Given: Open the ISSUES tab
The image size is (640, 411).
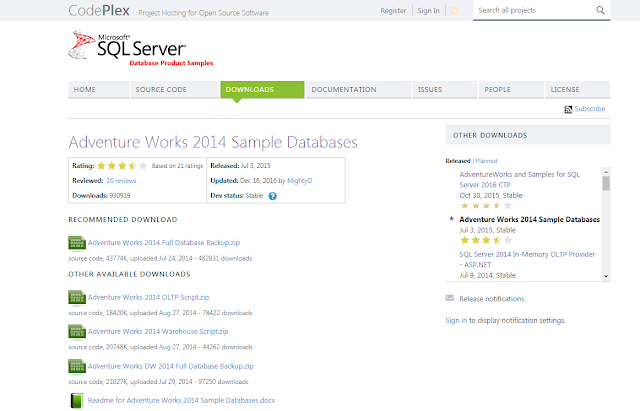Looking at the screenshot, I should point(444,89).
